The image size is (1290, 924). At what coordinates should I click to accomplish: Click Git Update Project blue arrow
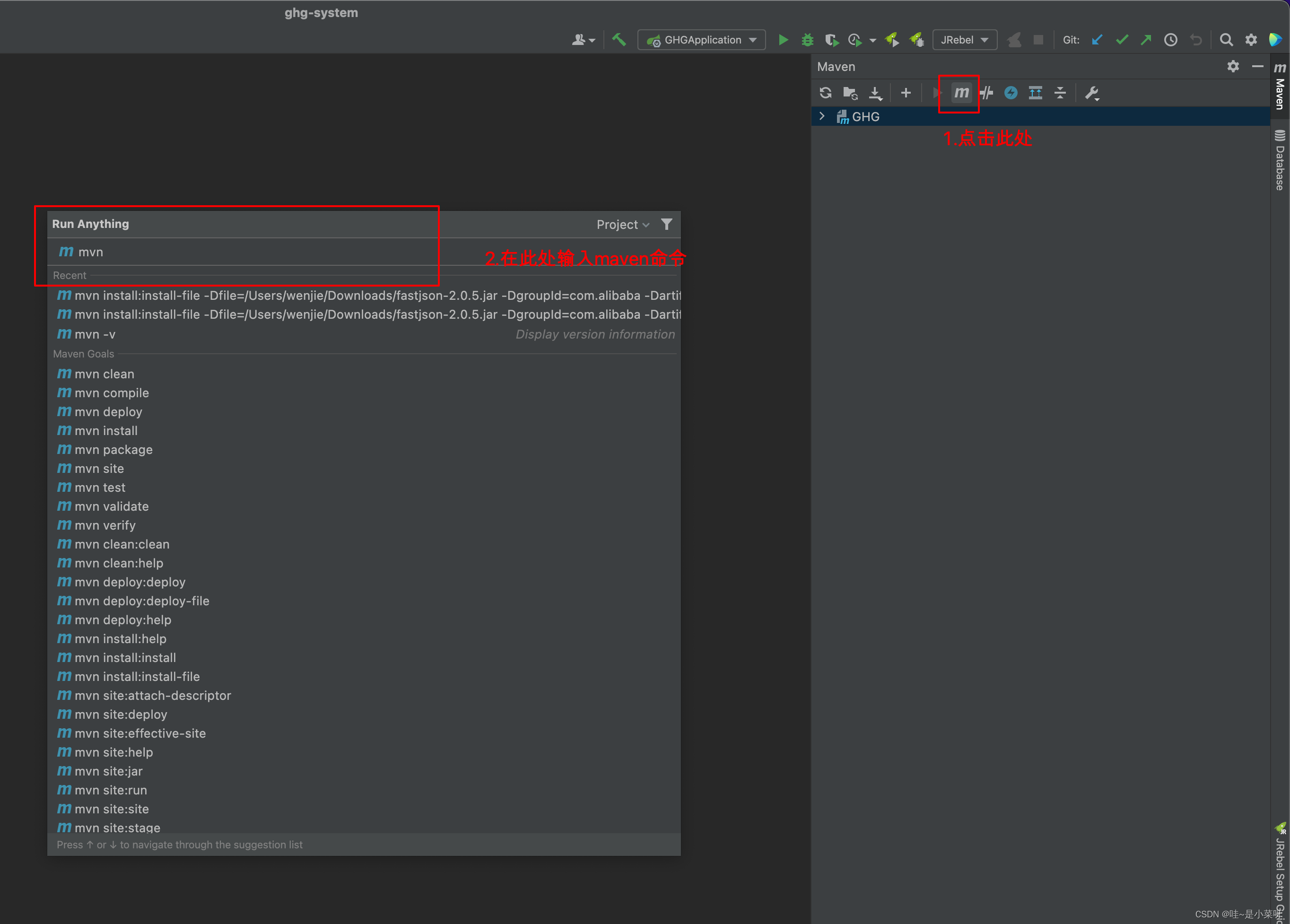pyautogui.click(x=1097, y=40)
